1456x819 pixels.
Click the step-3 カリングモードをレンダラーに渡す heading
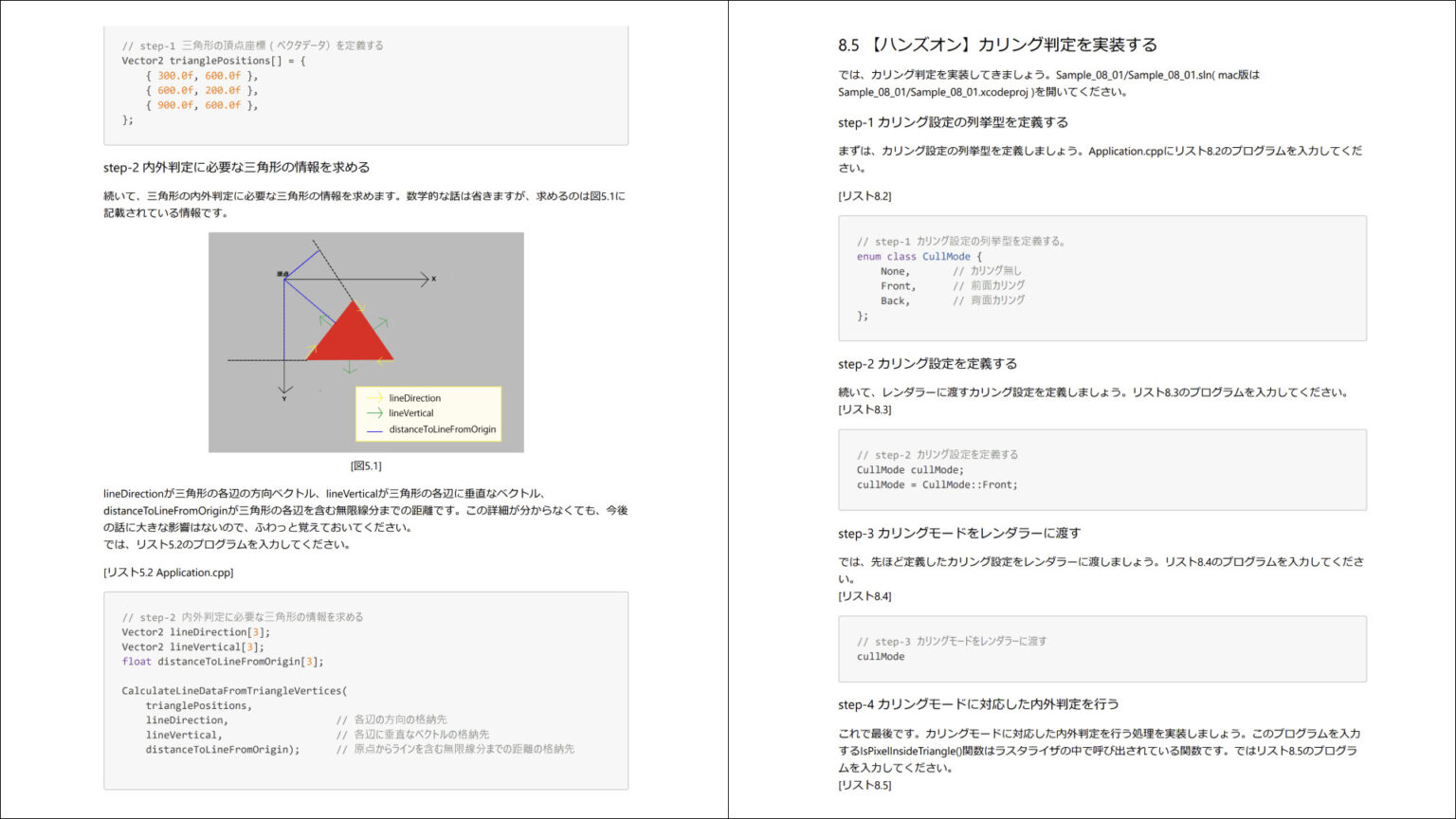click(x=959, y=534)
